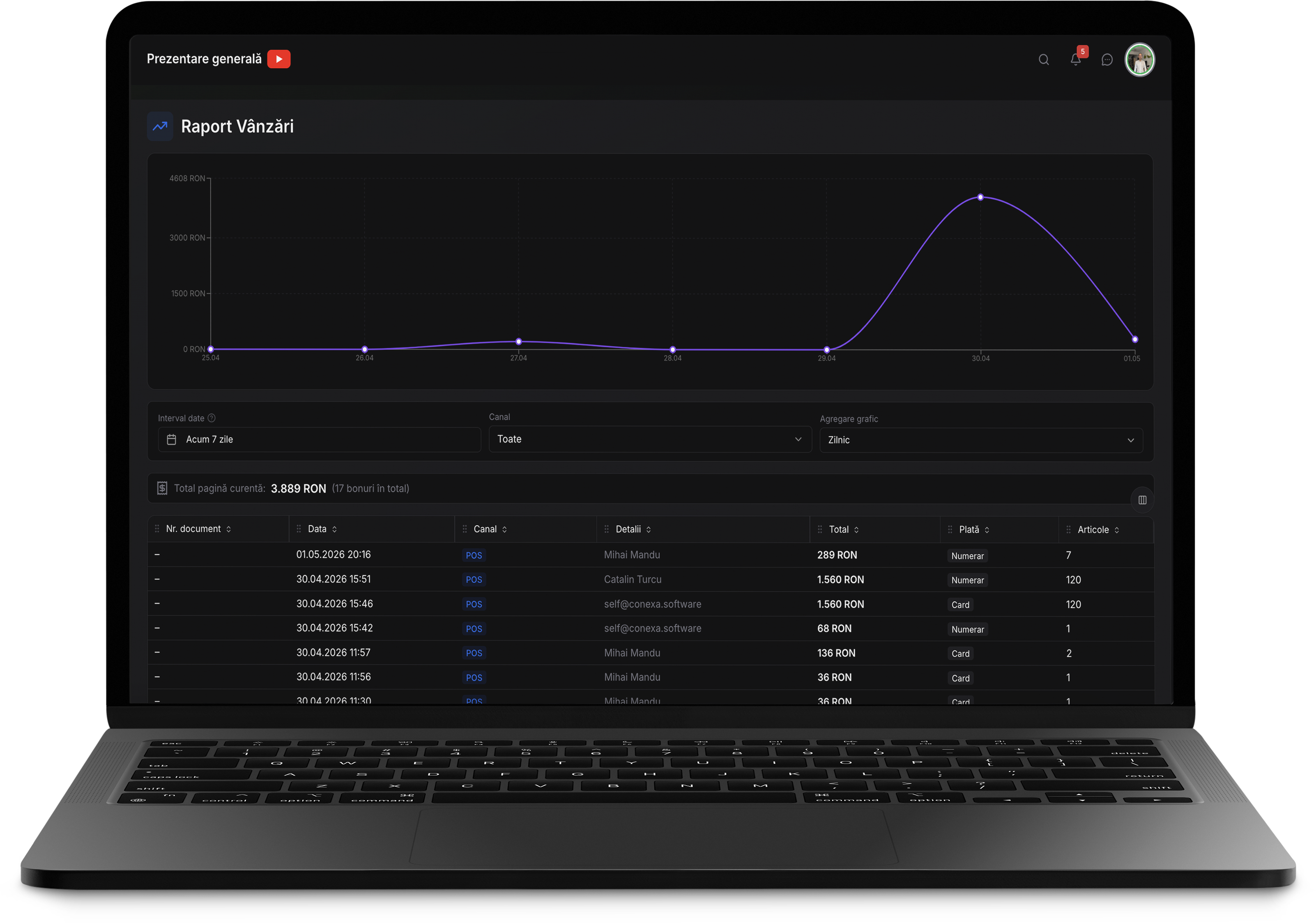Sort table by Canal column header
Viewport: 1316px width, 923px height.
click(504, 530)
